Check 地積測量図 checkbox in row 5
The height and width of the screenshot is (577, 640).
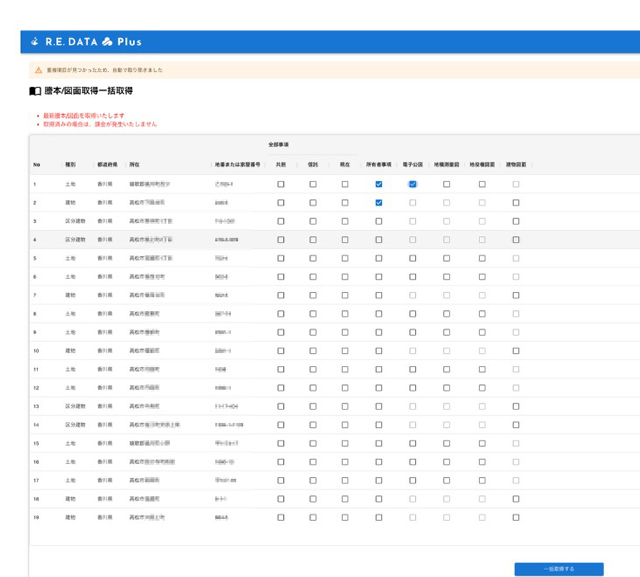(447, 258)
